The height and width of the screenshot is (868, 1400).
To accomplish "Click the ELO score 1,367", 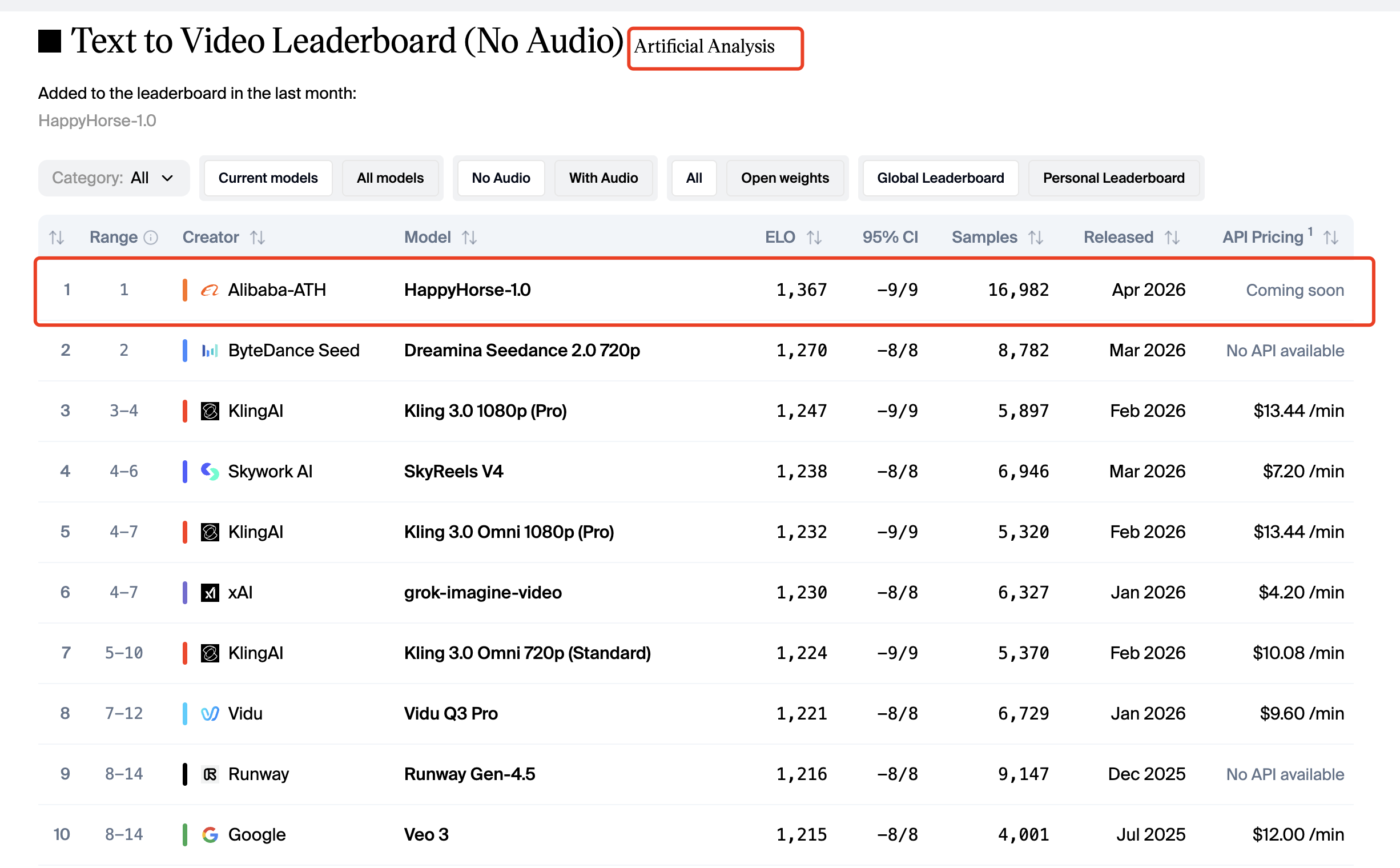I will [x=801, y=290].
